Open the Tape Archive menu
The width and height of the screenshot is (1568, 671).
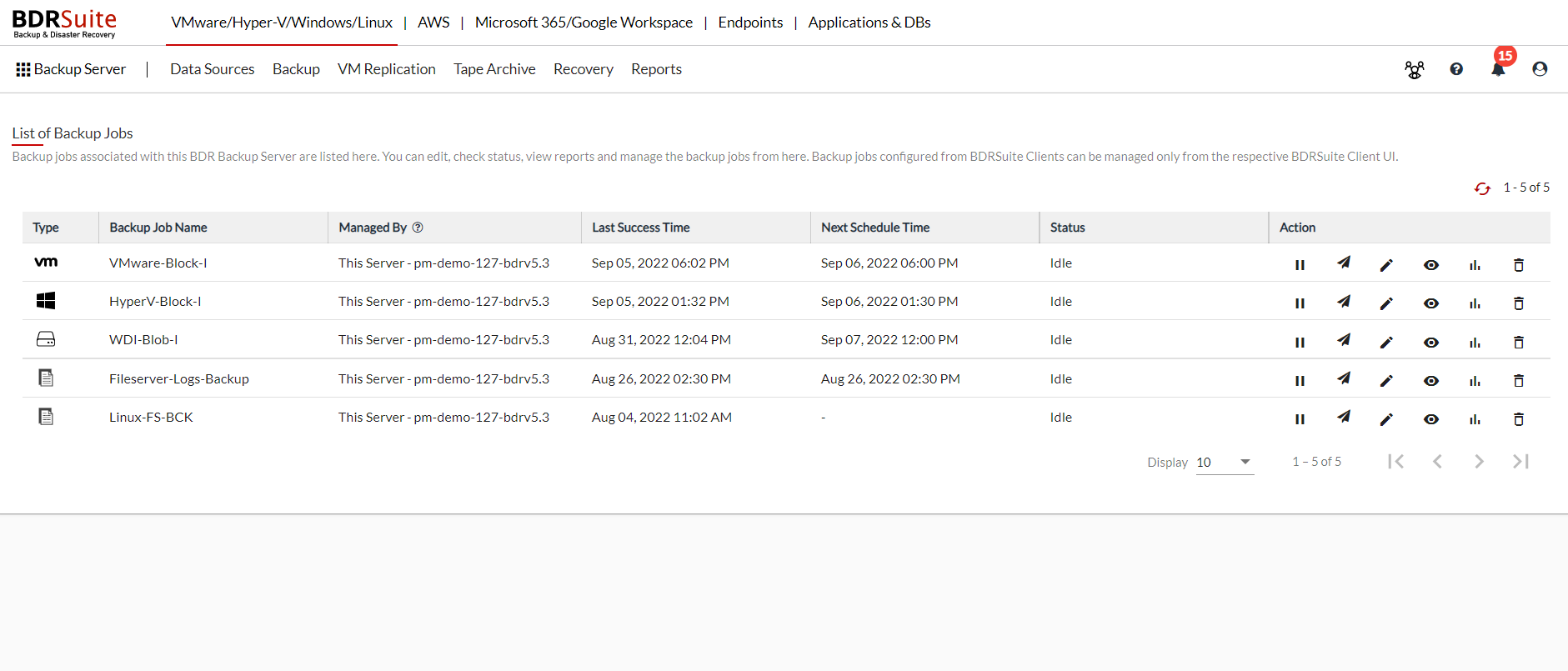[494, 69]
